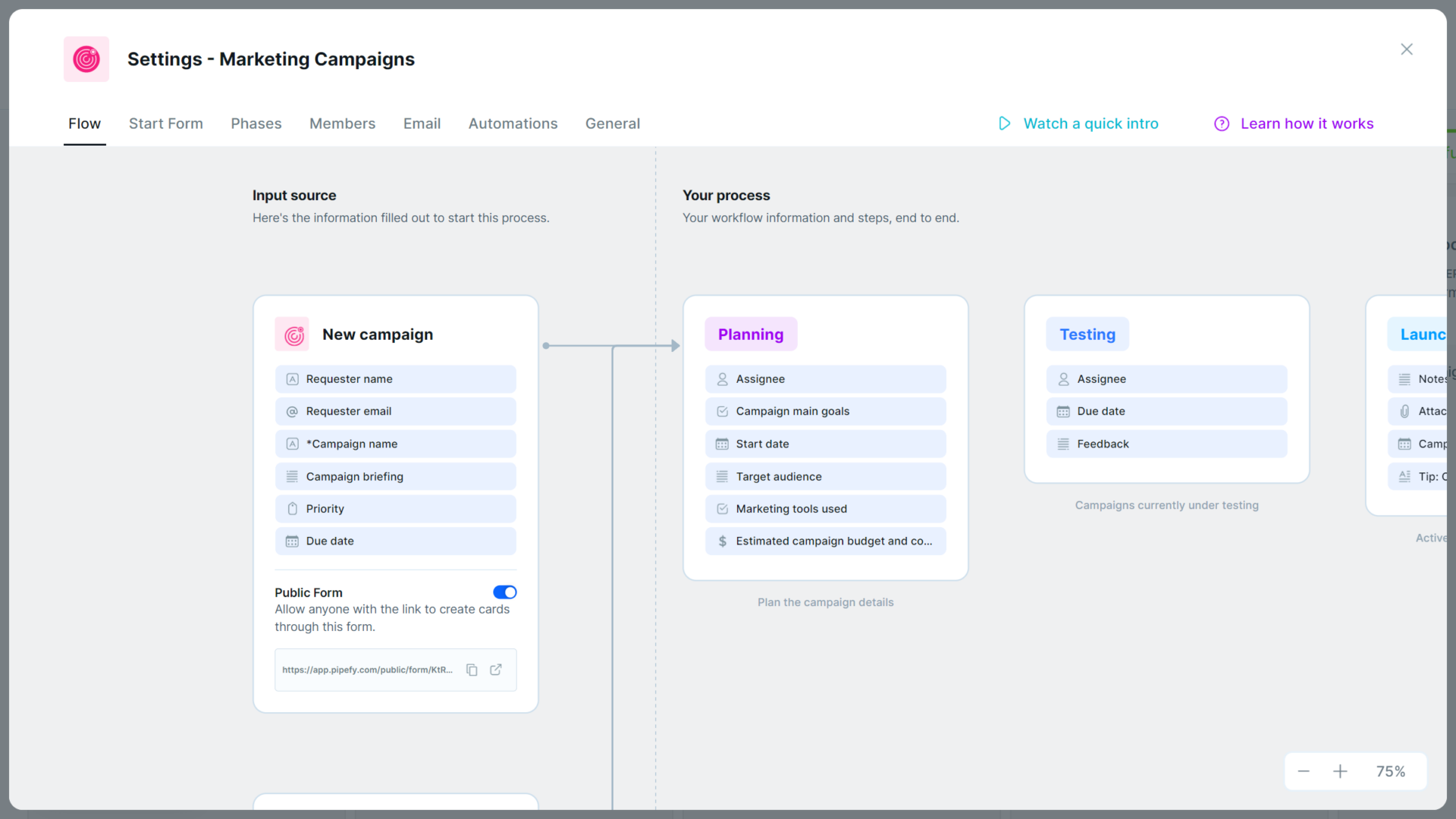The height and width of the screenshot is (819, 1456).
Task: Switch to the Automations tab
Action: coord(513,123)
